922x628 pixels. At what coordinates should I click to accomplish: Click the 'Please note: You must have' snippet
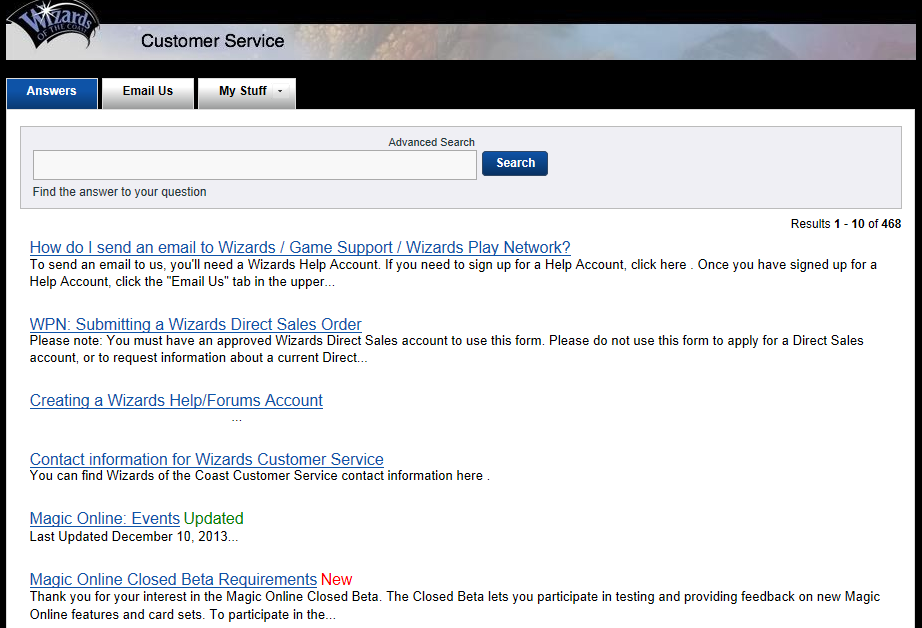click(x=447, y=349)
